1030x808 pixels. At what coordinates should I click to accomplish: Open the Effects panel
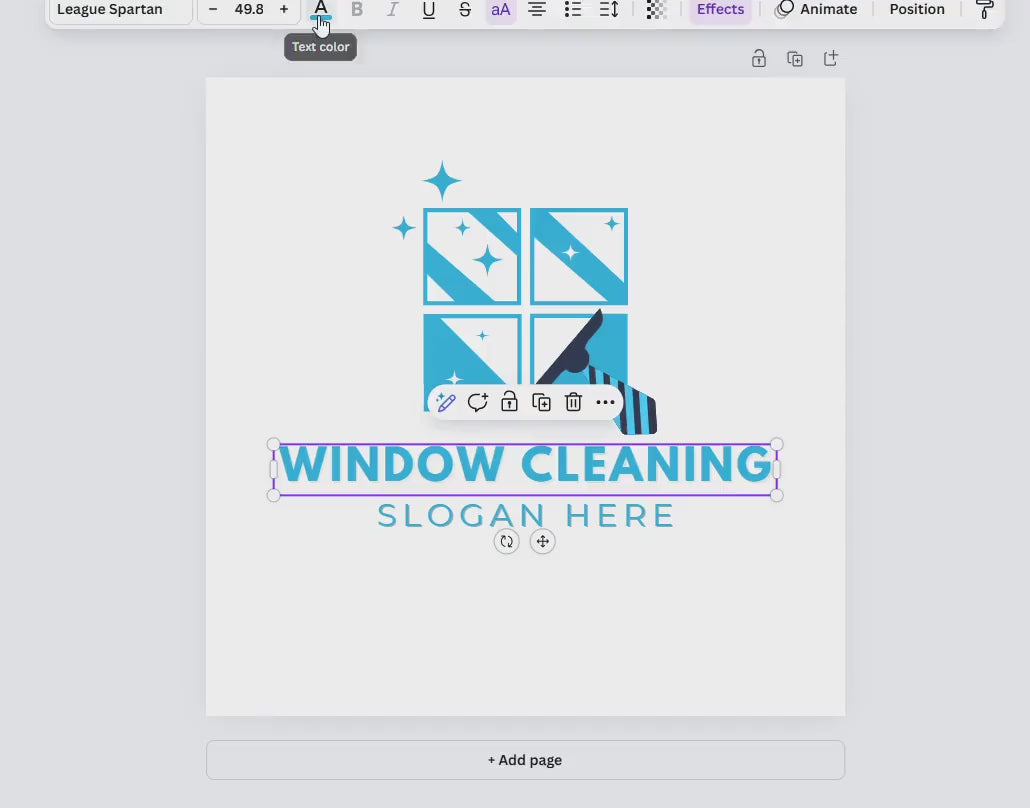[720, 9]
